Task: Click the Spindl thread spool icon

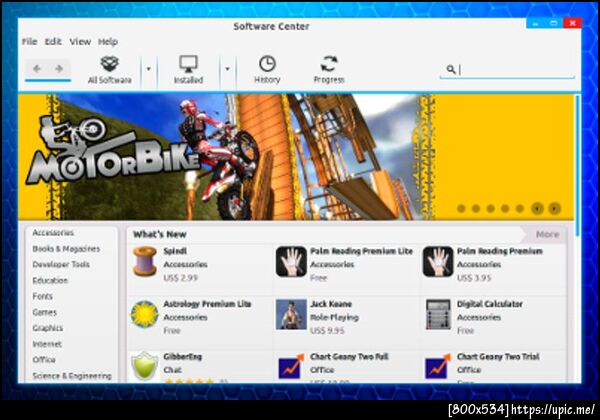Action: coord(145,262)
